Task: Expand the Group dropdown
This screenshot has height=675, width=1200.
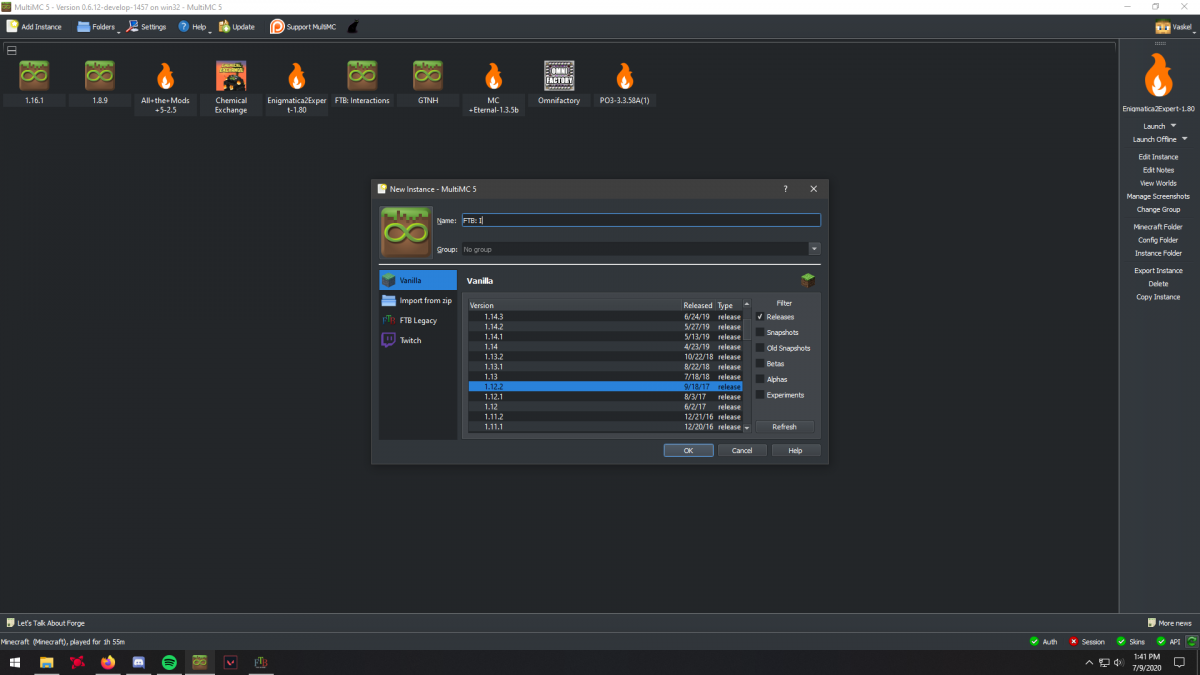Action: point(814,249)
